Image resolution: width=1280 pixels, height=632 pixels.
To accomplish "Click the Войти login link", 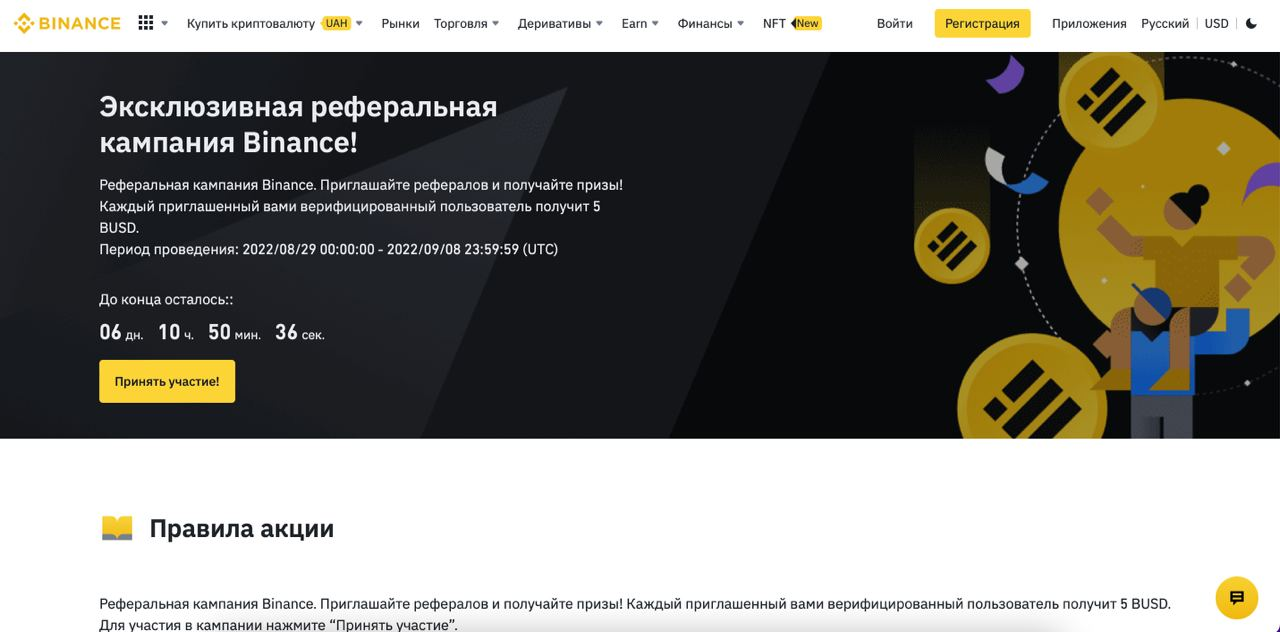I will 895,23.
